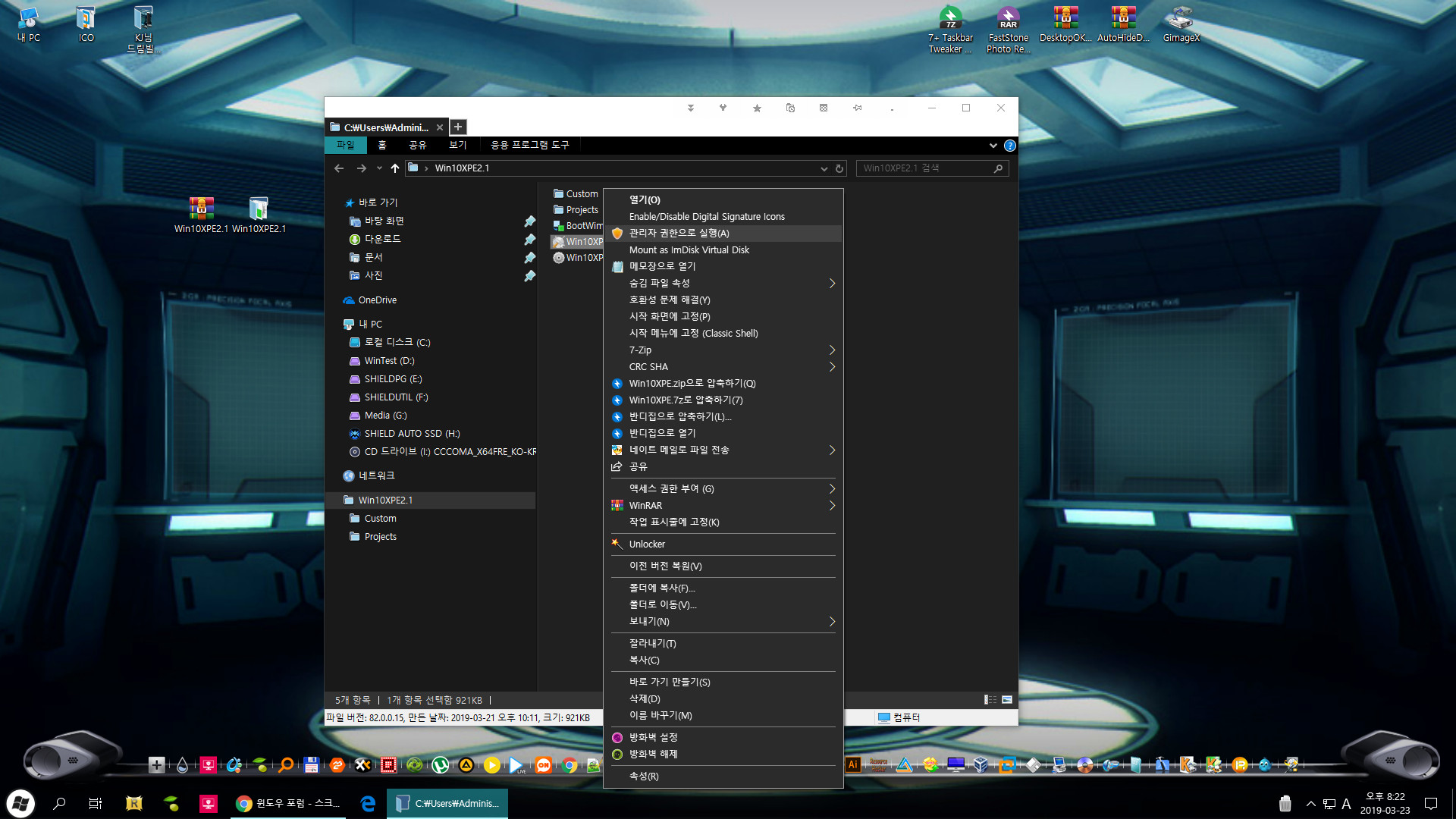Click the refresh icon in address bar

pos(839,168)
